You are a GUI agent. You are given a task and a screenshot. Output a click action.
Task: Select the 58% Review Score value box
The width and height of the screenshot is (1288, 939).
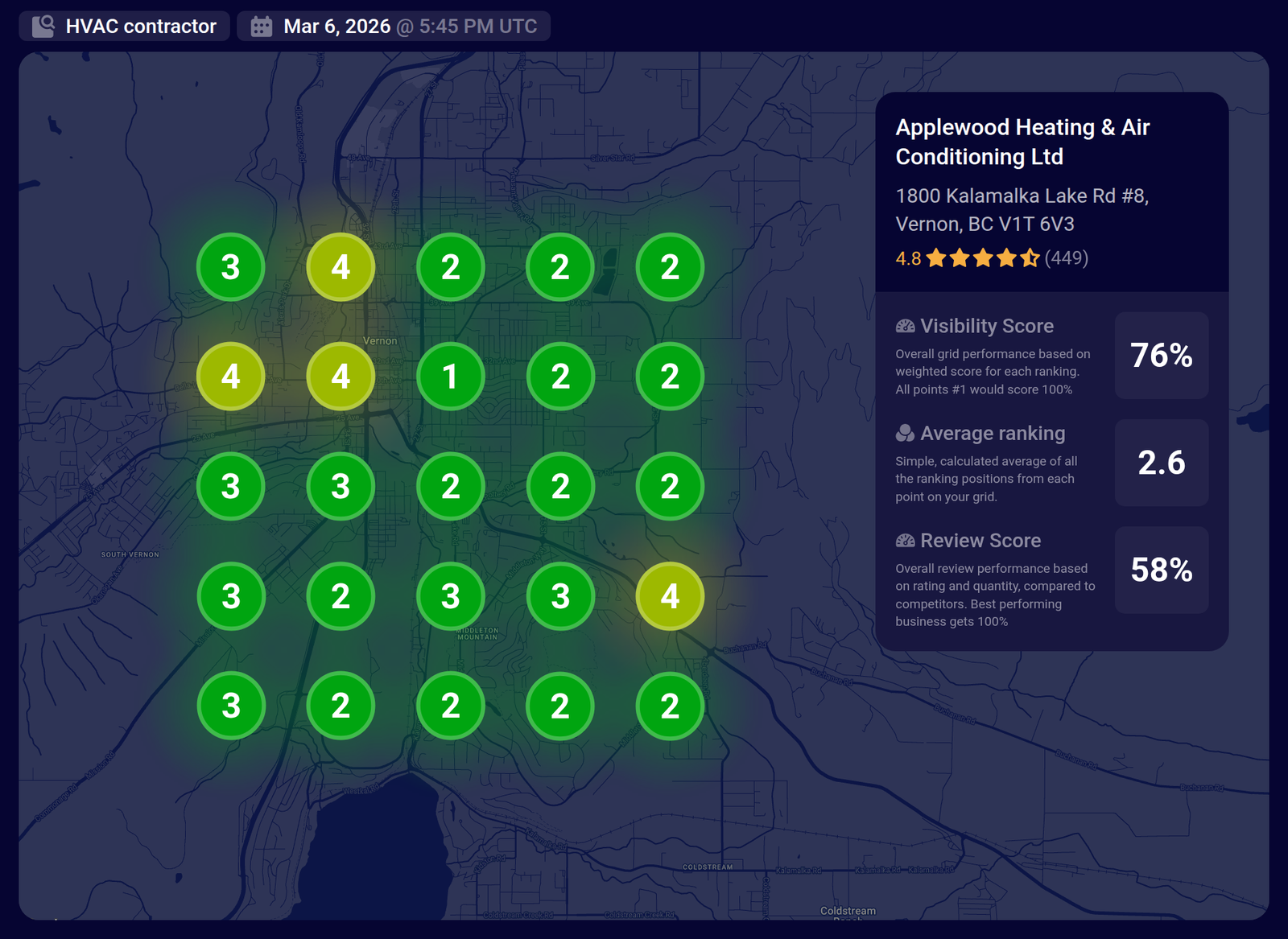point(1161,570)
